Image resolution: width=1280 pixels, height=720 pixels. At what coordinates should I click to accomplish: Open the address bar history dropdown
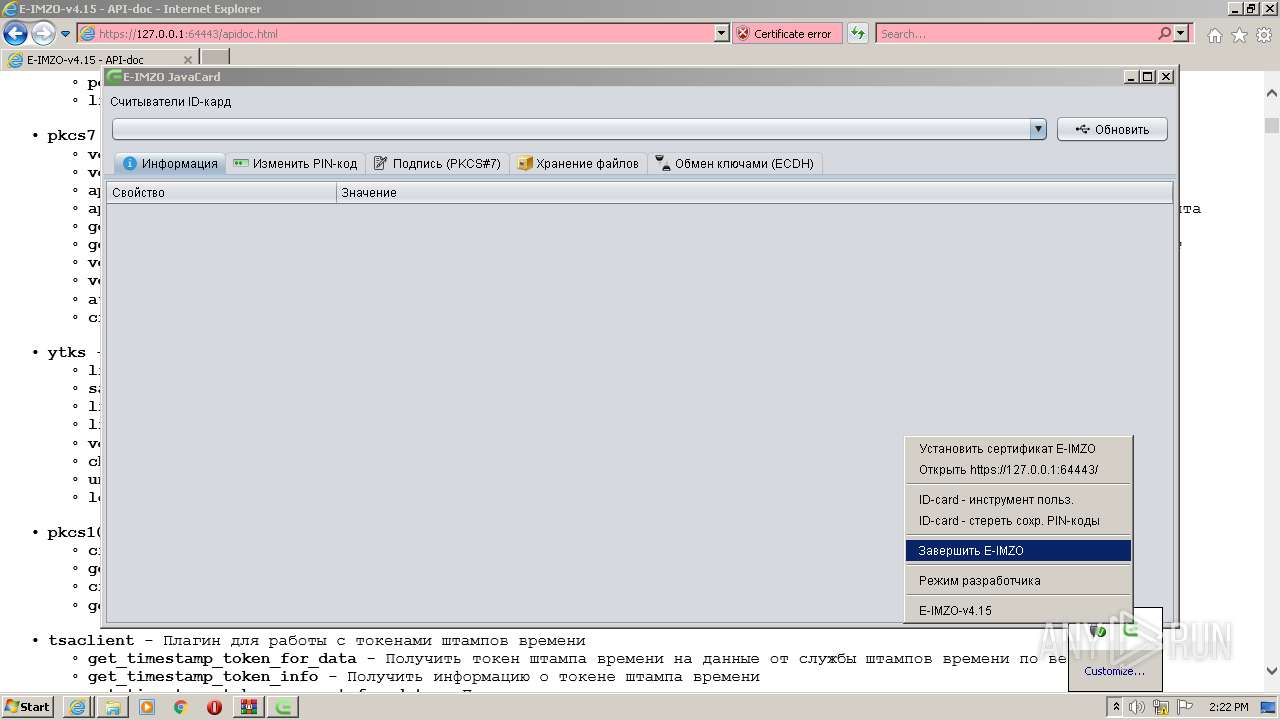722,34
